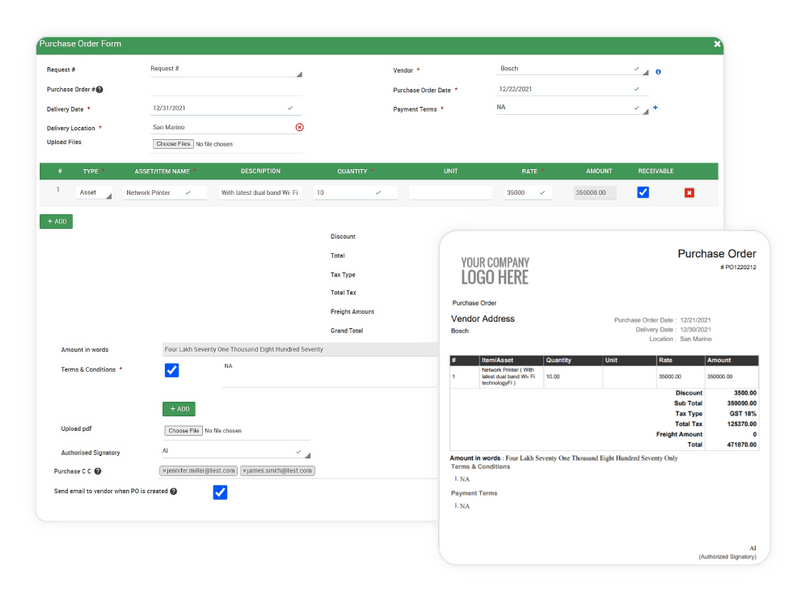Click Choose File for Upload pdf
This screenshot has height=598, width=800.
(183, 431)
